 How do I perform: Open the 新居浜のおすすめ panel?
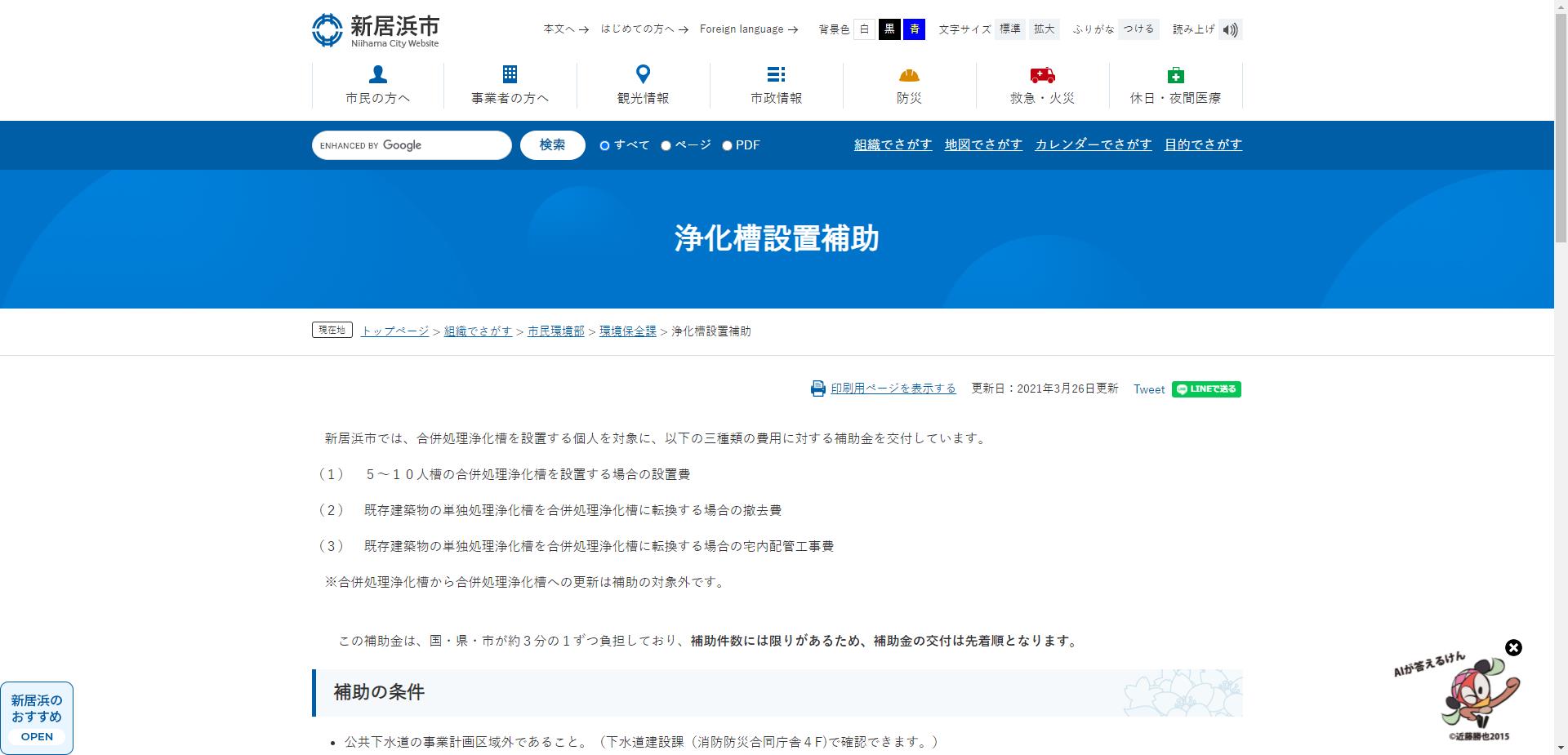[x=36, y=718]
